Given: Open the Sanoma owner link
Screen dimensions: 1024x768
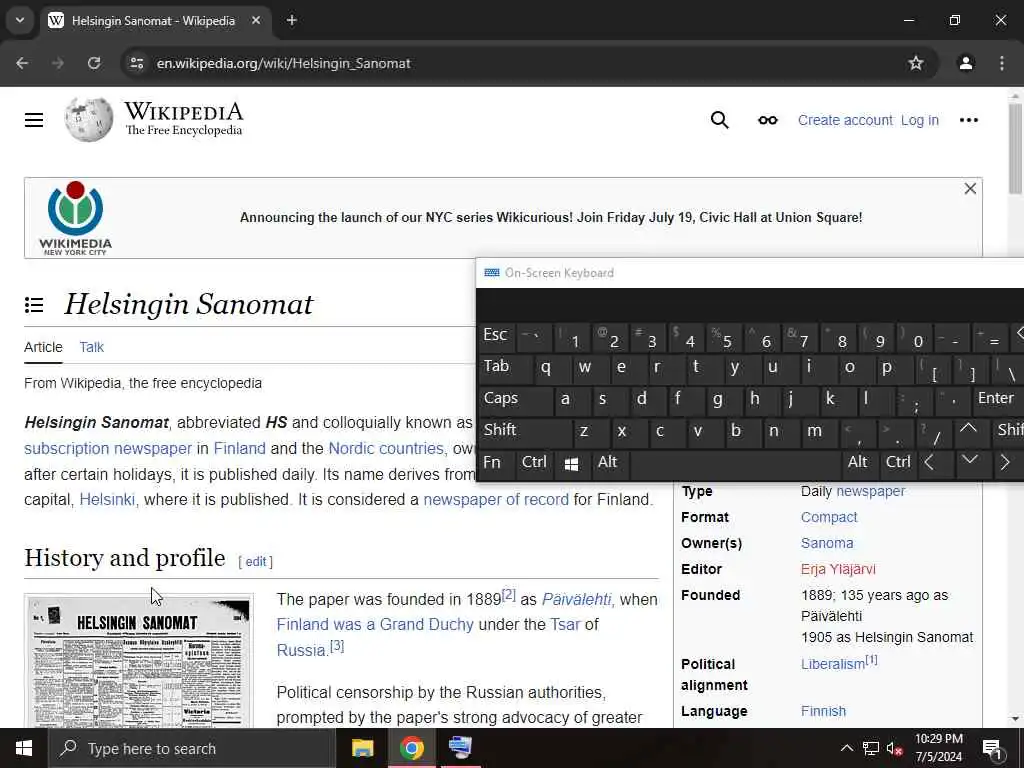Looking at the screenshot, I should (827, 543).
